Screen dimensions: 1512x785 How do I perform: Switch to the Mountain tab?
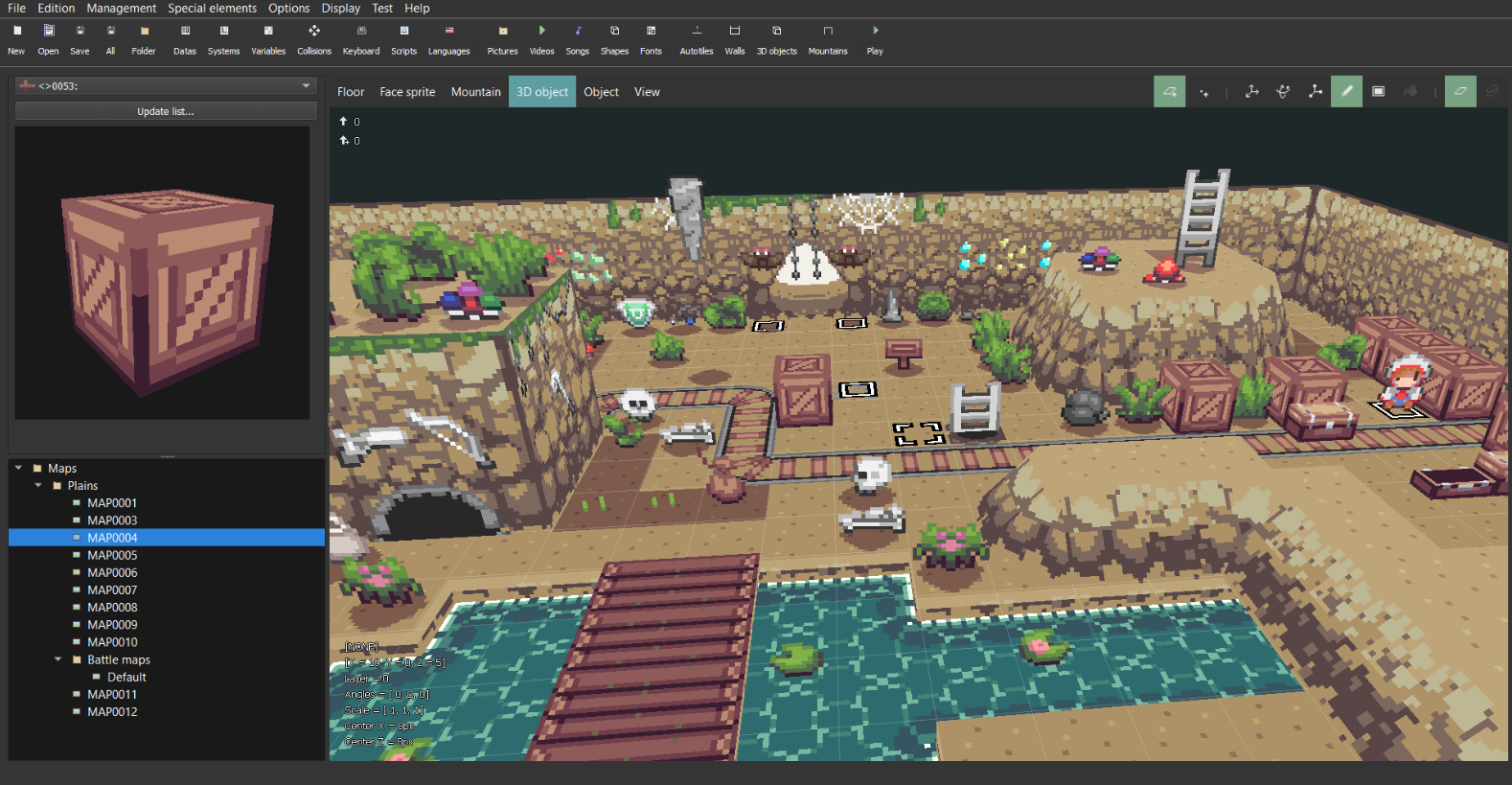[x=476, y=92]
